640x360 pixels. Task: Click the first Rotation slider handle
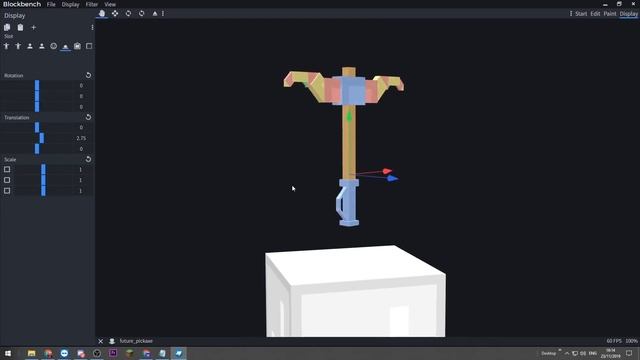coord(37,85)
